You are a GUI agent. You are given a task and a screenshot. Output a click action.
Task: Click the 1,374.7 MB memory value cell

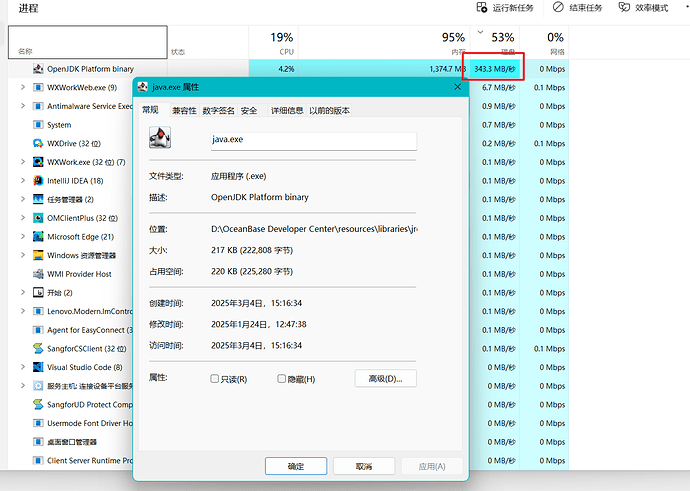[384, 69]
